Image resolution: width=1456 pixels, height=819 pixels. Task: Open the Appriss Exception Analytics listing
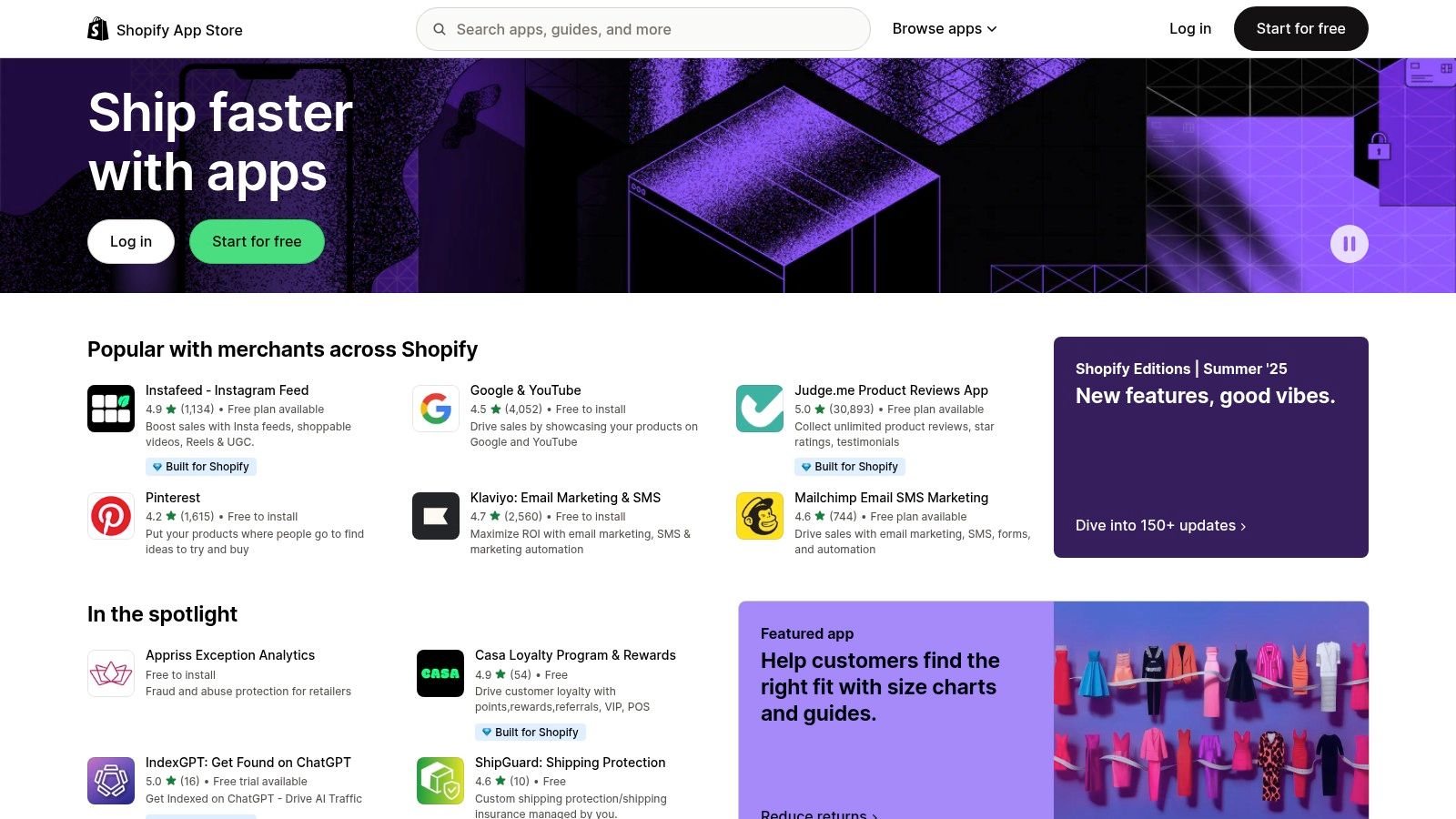pyautogui.click(x=230, y=655)
